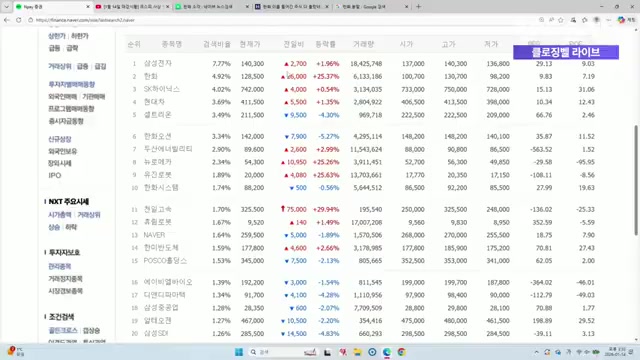Open the Task View icon on the taskbar
The height and width of the screenshot is (360, 640).
pos(327,352)
